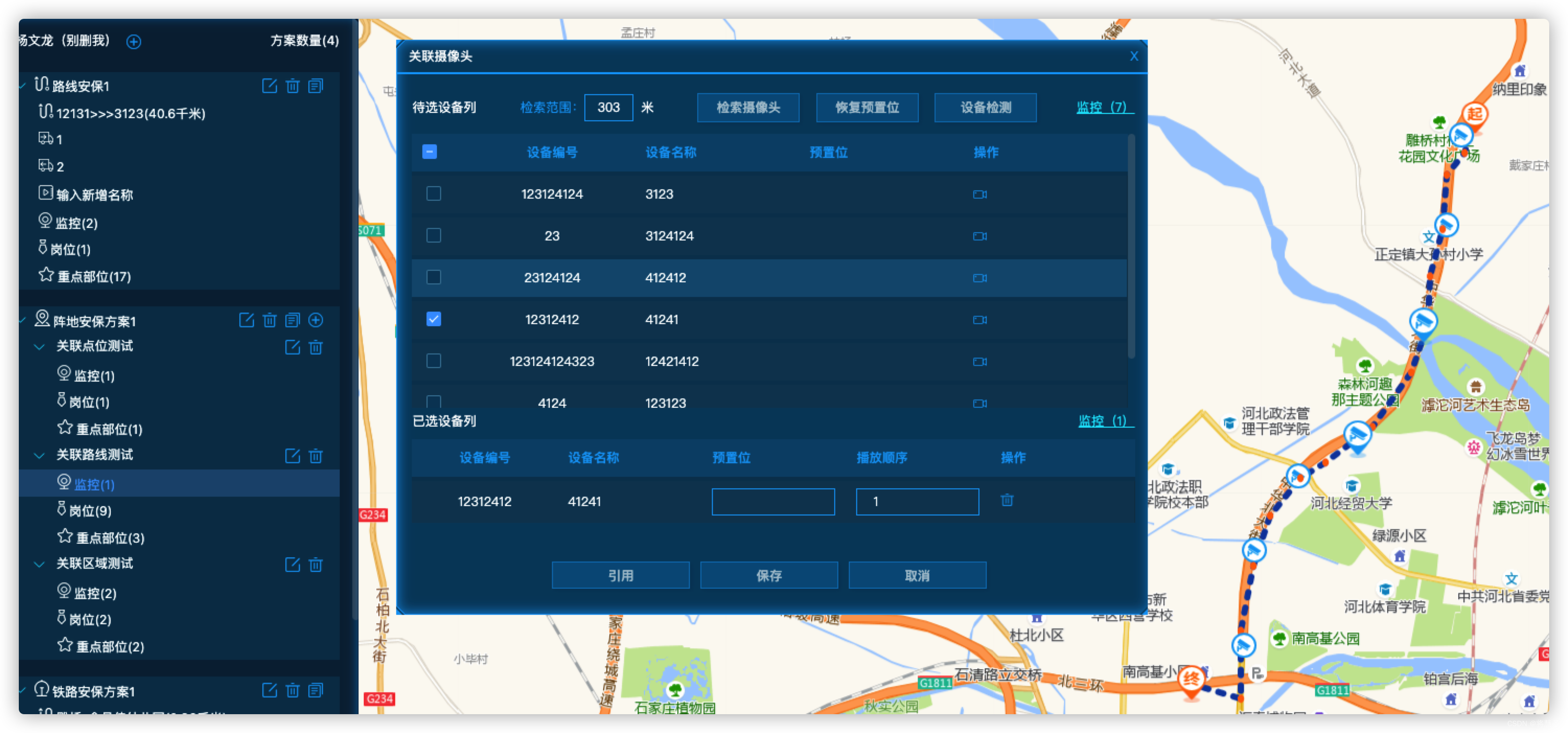Delete the 关联区域测试 group

pyautogui.click(x=315, y=564)
